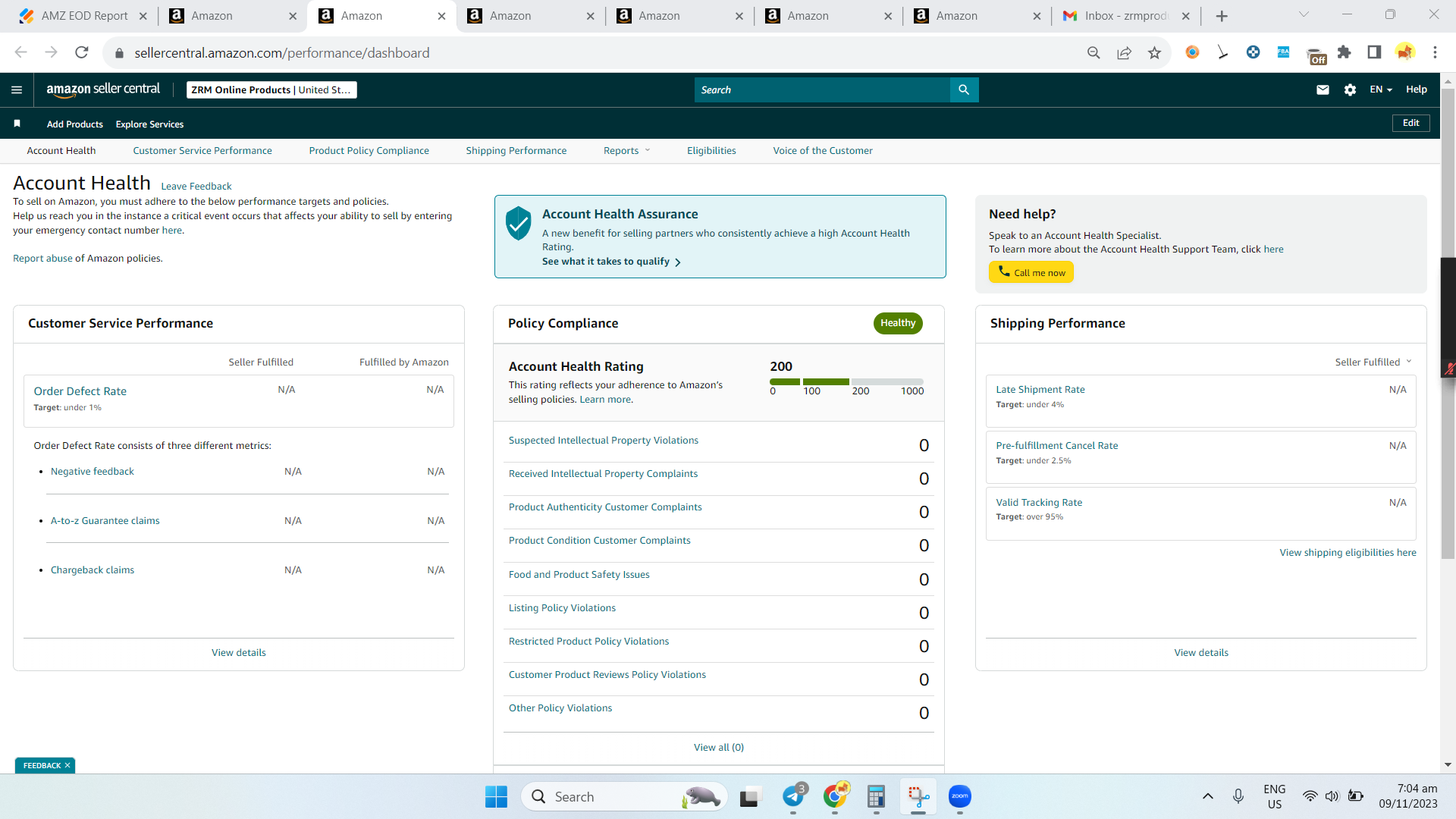The width and height of the screenshot is (1456, 819).
Task: Open the Wi-Fi network icon in system tray
Action: tap(1310, 796)
